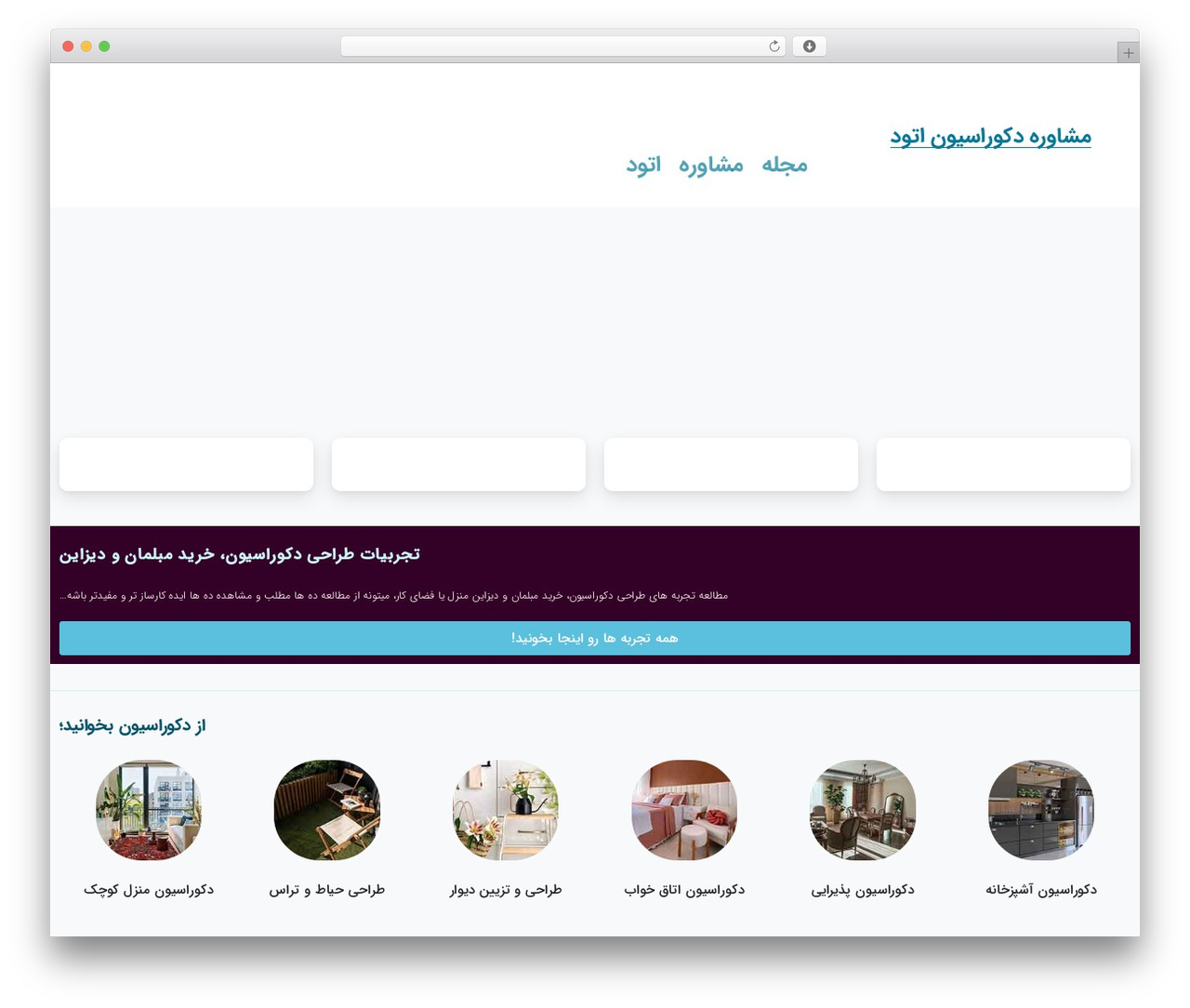1190x1008 pixels.
Task: Click the browser address bar
Action: tap(562, 46)
